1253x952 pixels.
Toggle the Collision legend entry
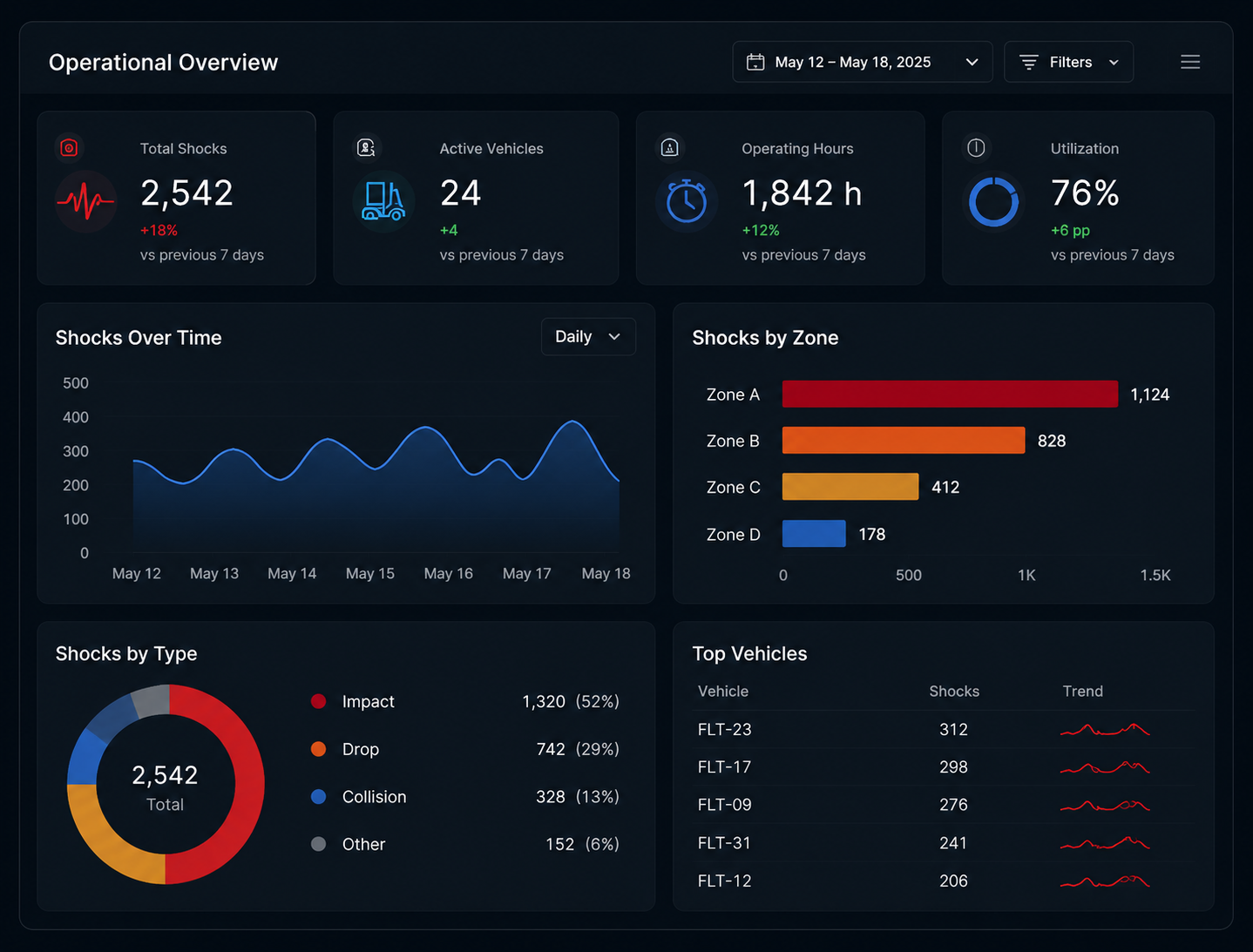[x=358, y=797]
